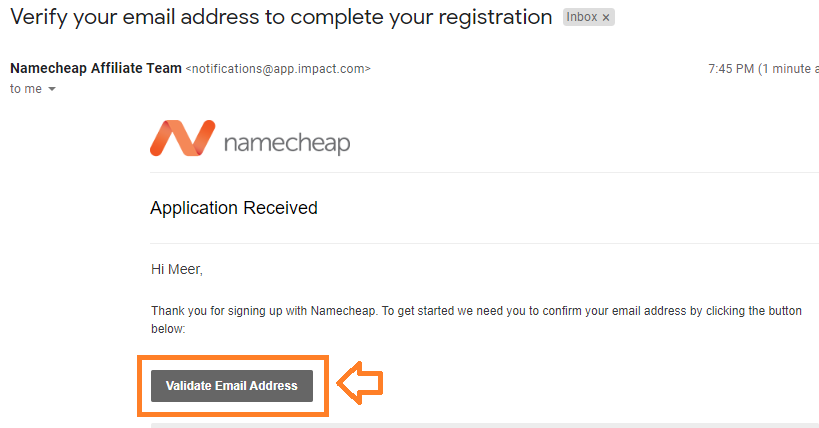Click the Validate Email Address button
Screen dimensions: 819x428
232,386
